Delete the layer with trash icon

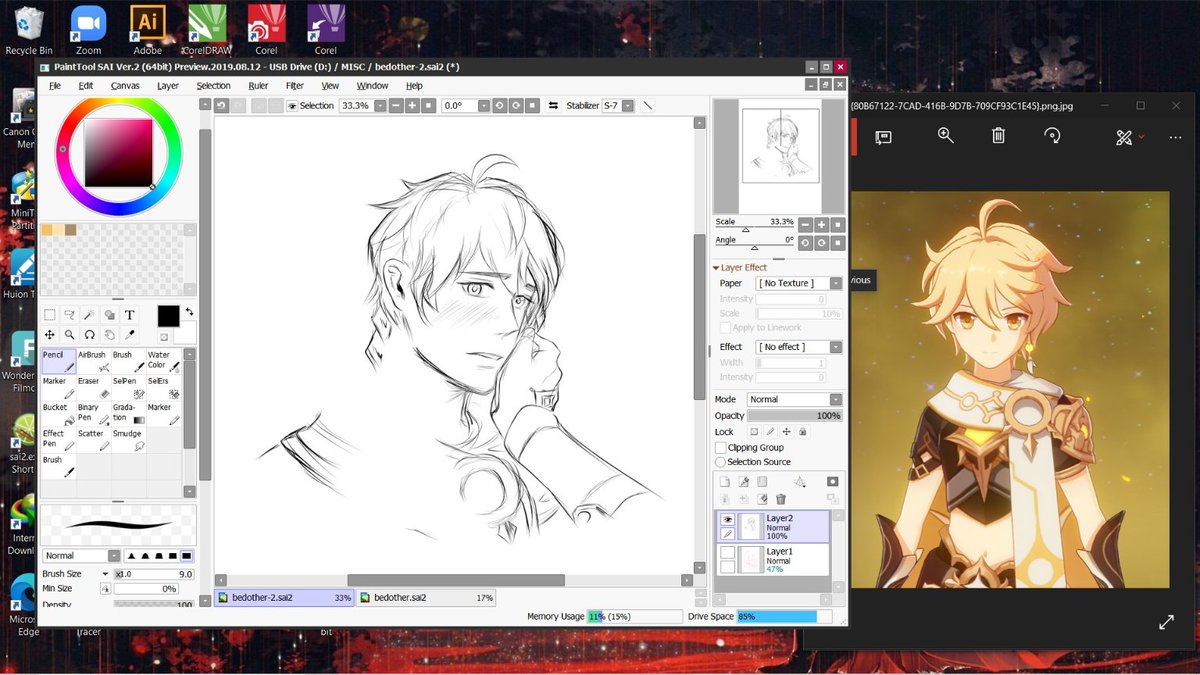pyautogui.click(x=781, y=498)
